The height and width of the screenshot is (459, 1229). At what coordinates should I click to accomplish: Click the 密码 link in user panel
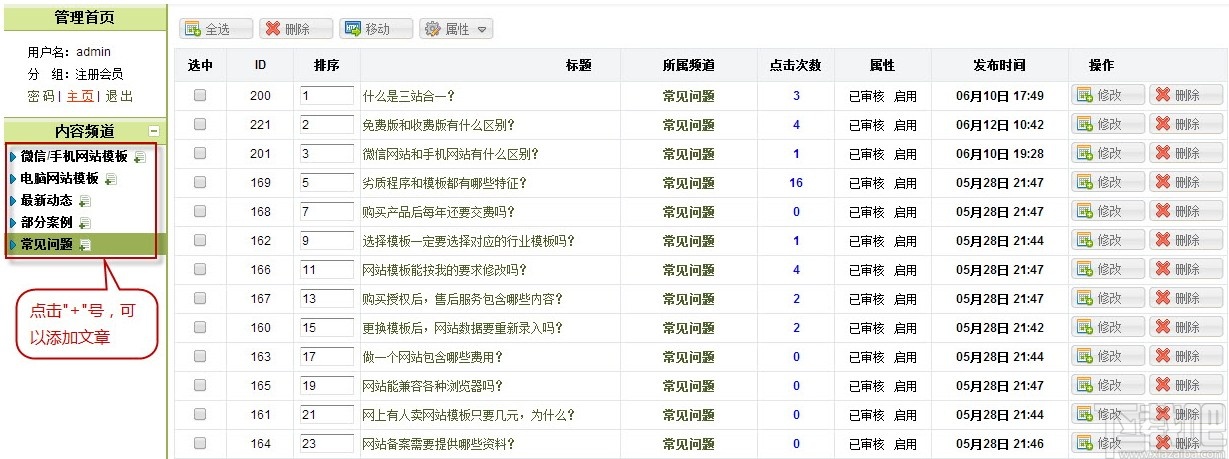pos(41,96)
